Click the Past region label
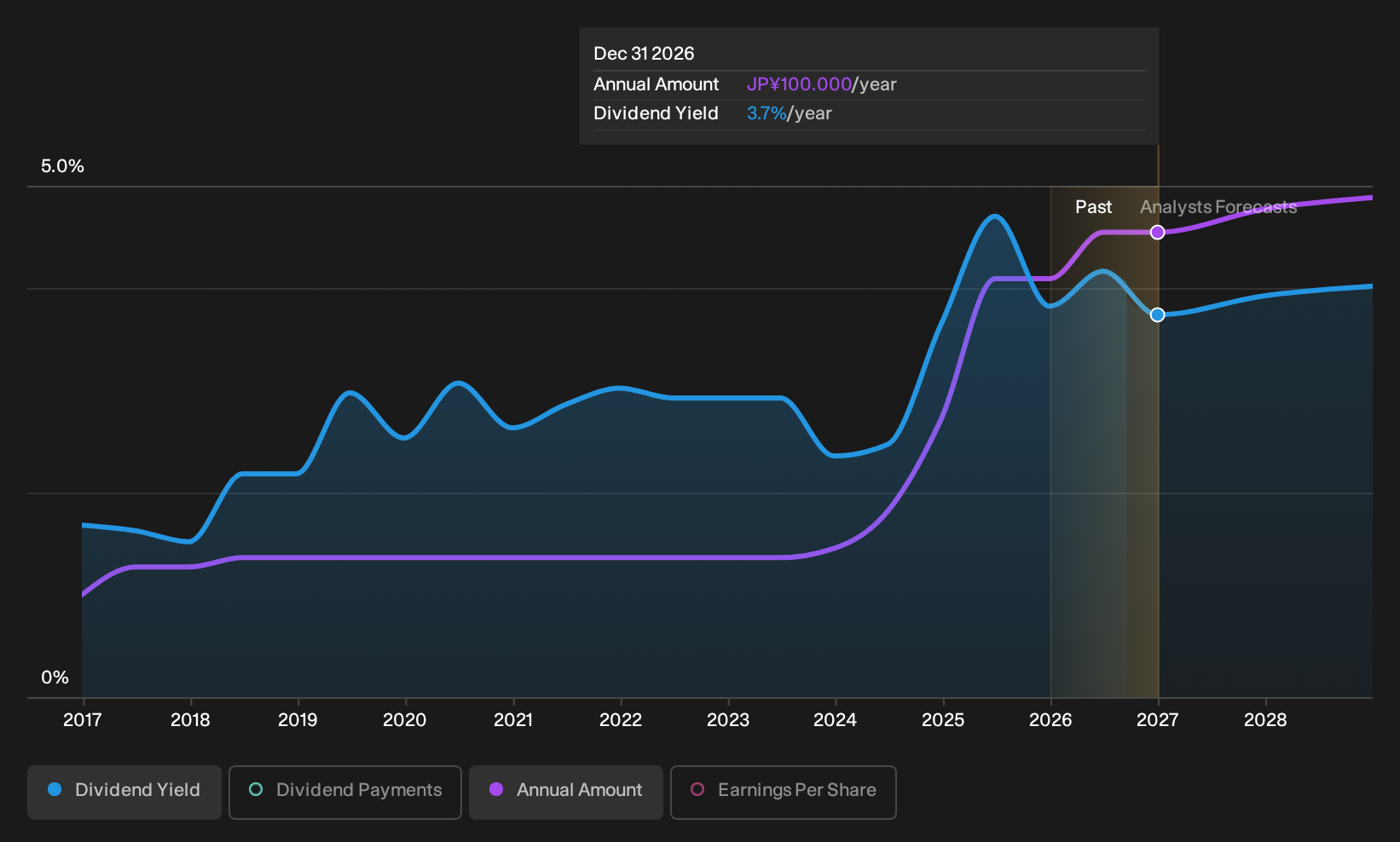 tap(1093, 207)
